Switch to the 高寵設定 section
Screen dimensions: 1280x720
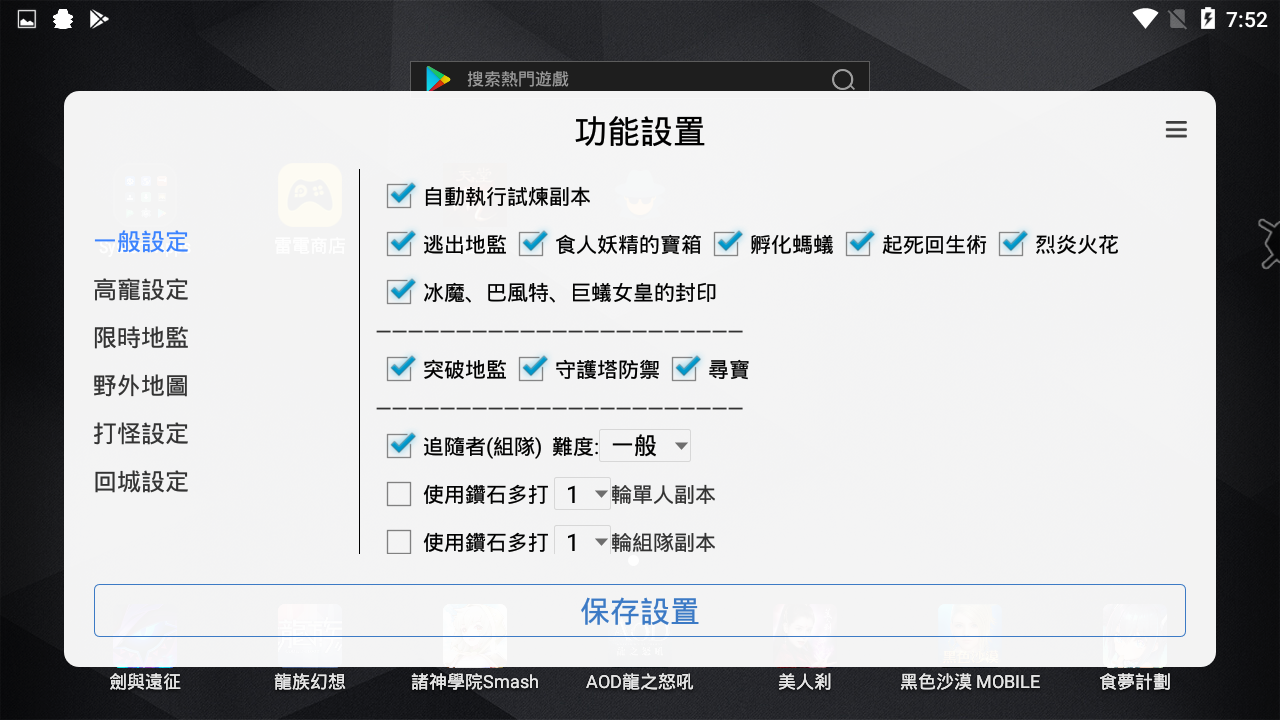click(x=140, y=290)
